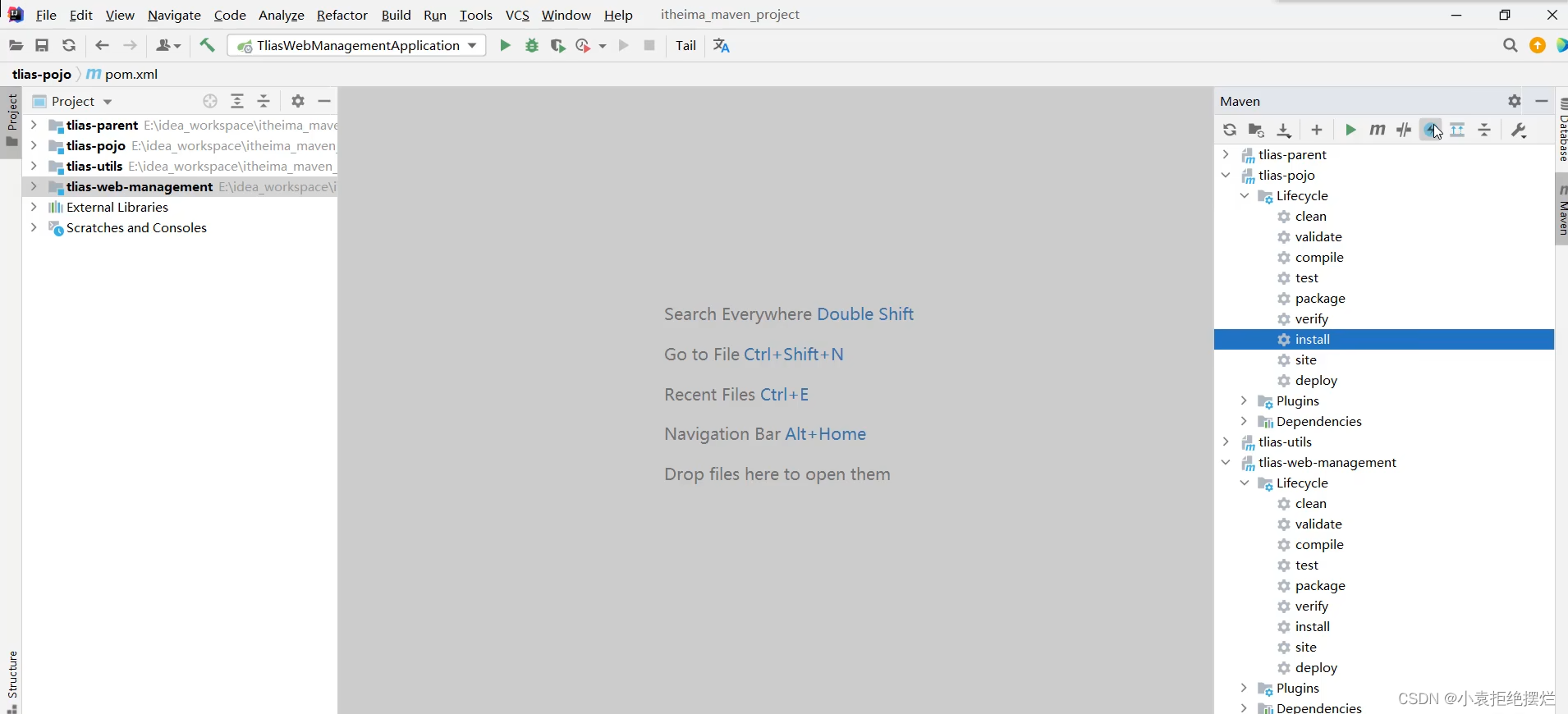
Task: Navigate forward with the right arrow
Action: [130, 46]
